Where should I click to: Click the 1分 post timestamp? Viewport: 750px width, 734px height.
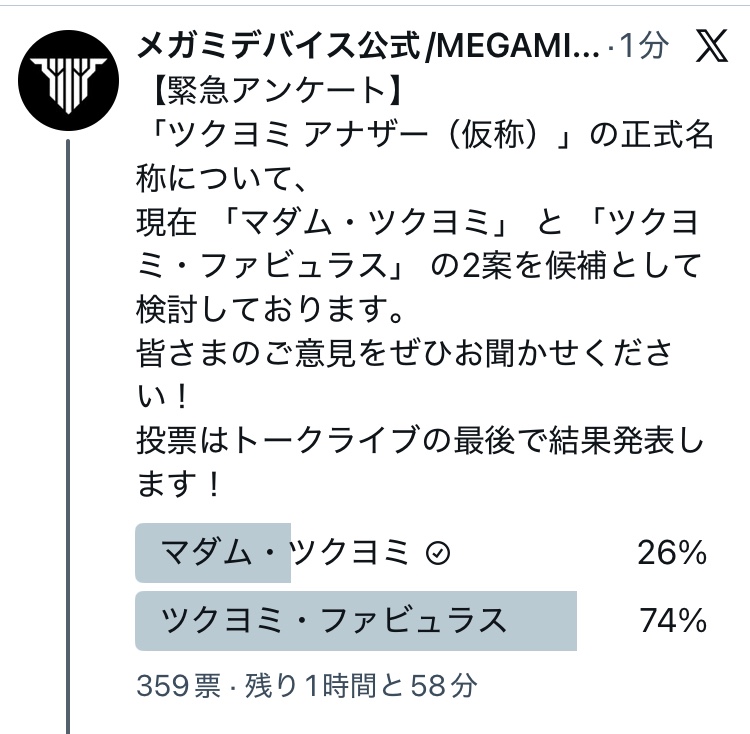tap(644, 46)
